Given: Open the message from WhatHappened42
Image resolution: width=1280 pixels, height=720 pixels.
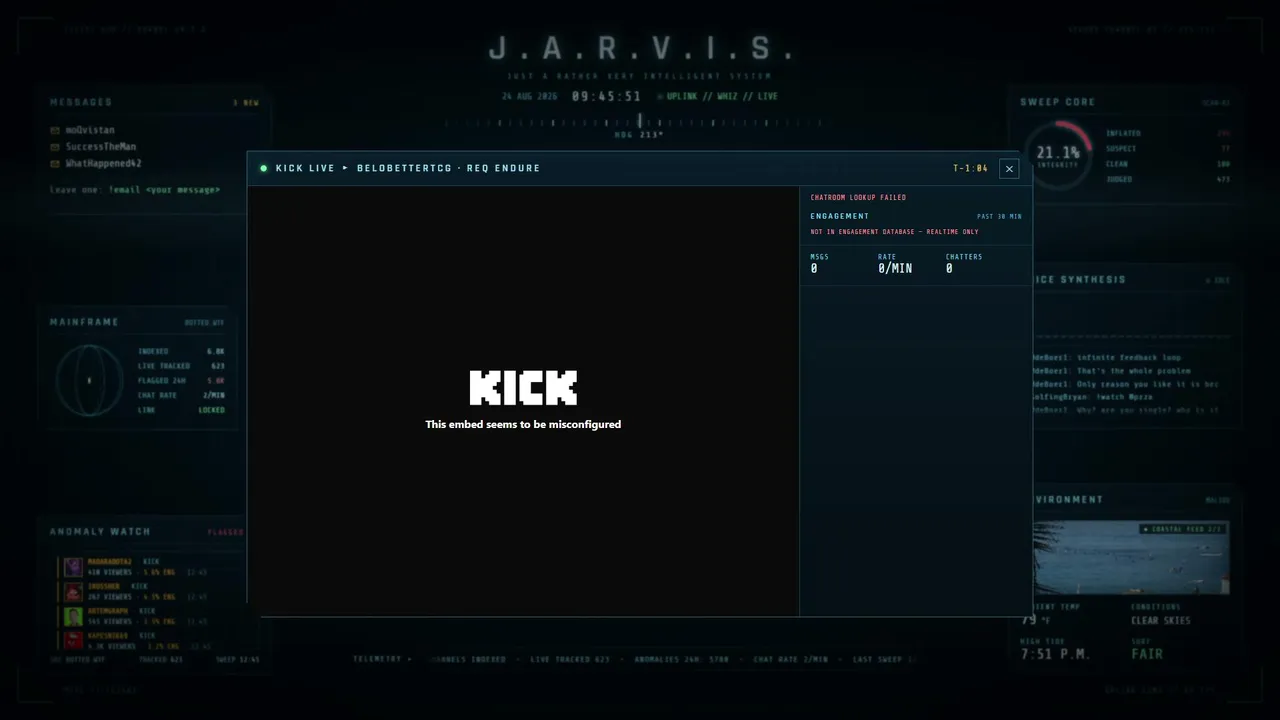Looking at the screenshot, I should [x=104, y=164].
